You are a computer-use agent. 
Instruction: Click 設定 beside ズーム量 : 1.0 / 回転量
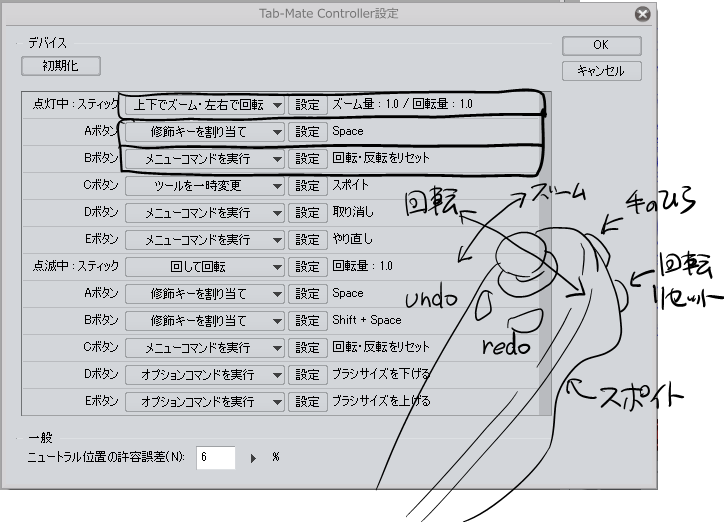click(x=308, y=105)
